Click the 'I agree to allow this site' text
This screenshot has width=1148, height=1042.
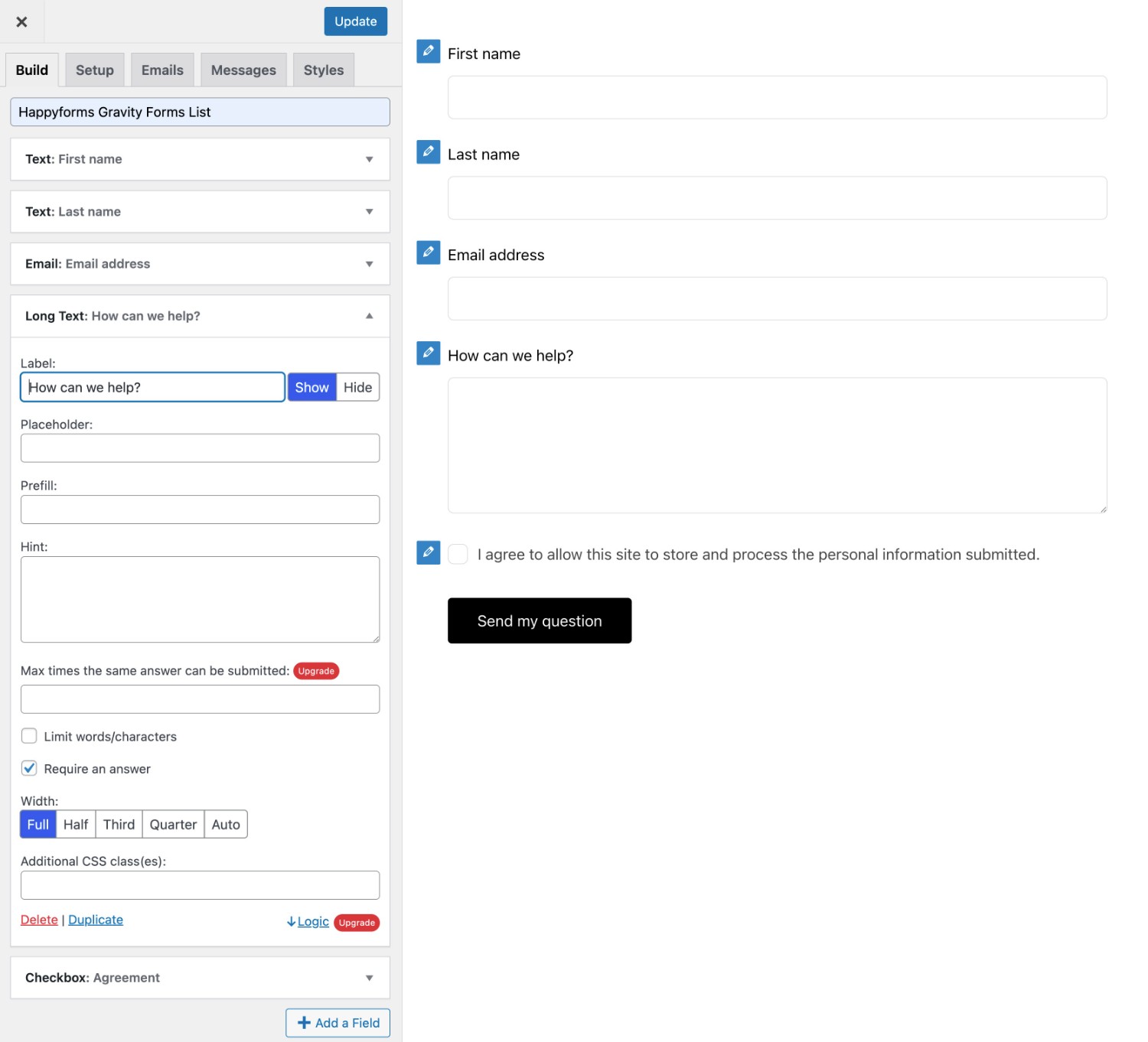point(758,555)
